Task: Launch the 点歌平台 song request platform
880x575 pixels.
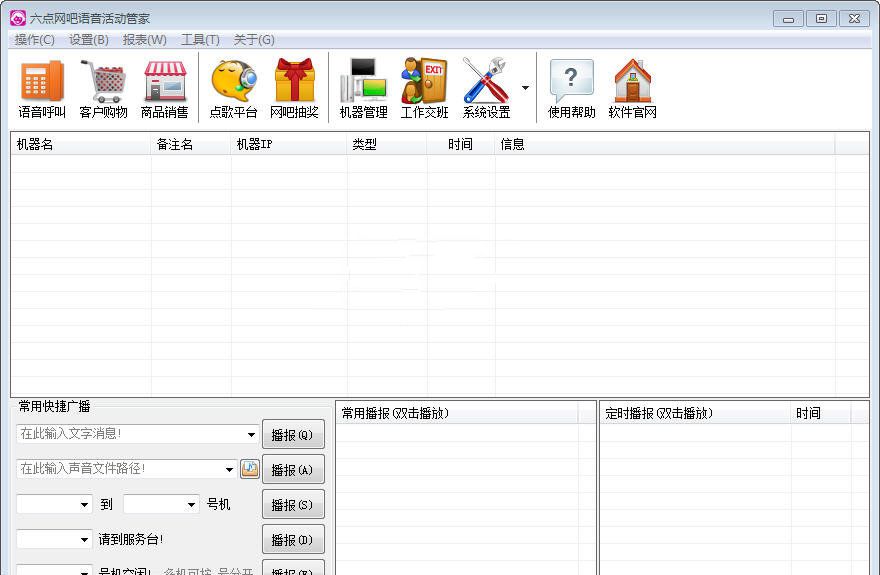Action: pyautogui.click(x=233, y=88)
